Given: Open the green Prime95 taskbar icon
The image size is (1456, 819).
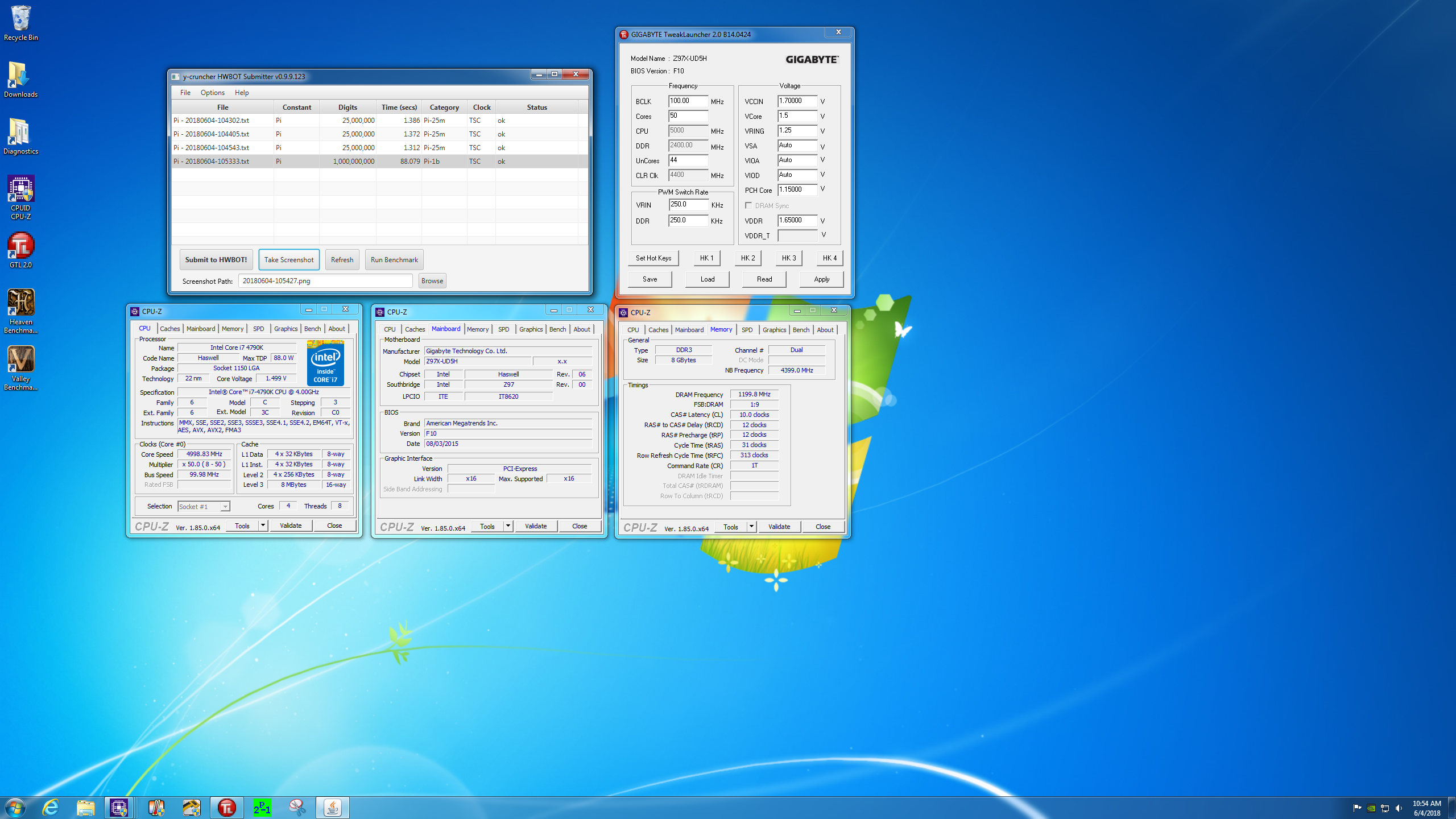Looking at the screenshot, I should [262, 808].
